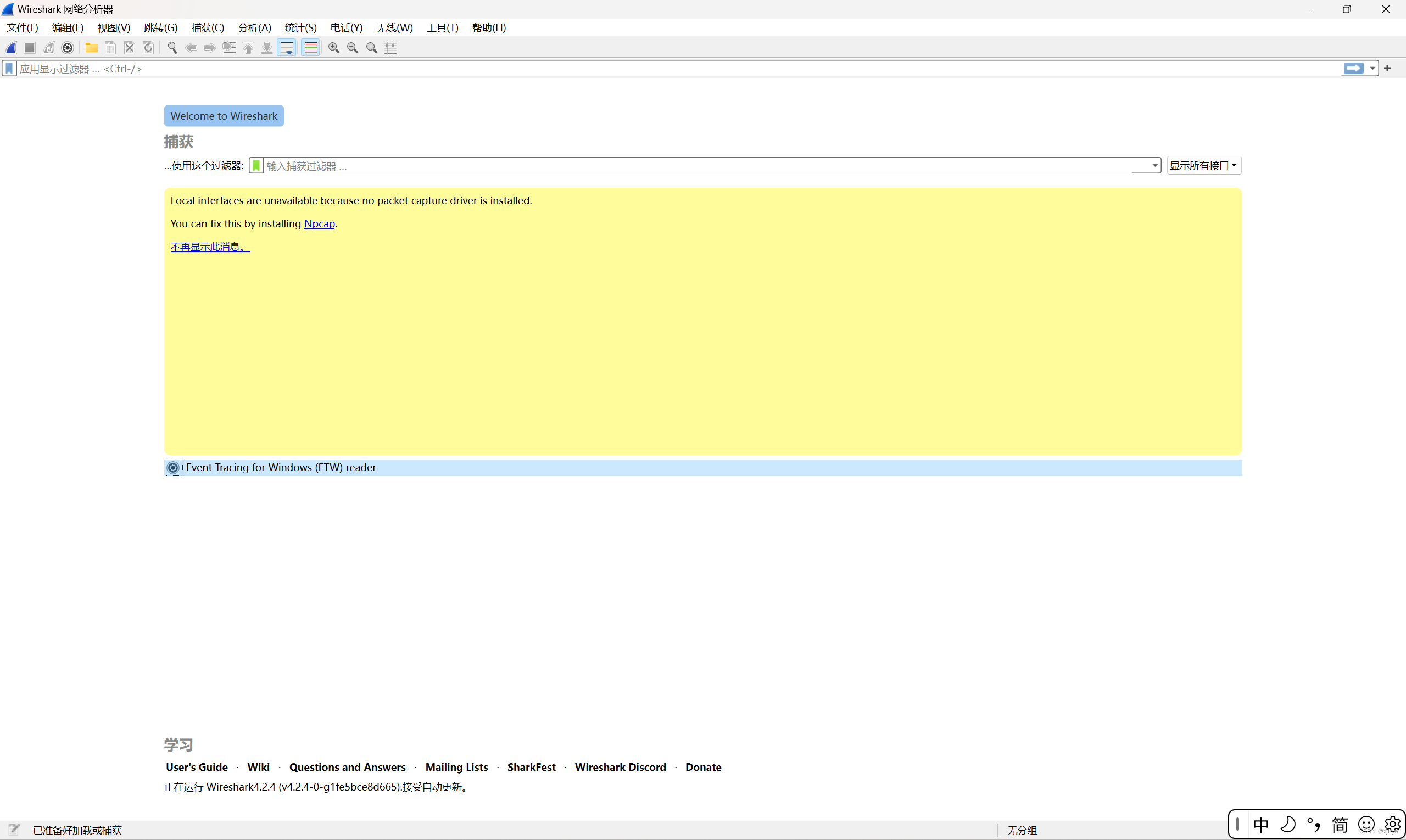Click the display filter bookmark icon
Screen dimensions: 1406x840
point(9,69)
